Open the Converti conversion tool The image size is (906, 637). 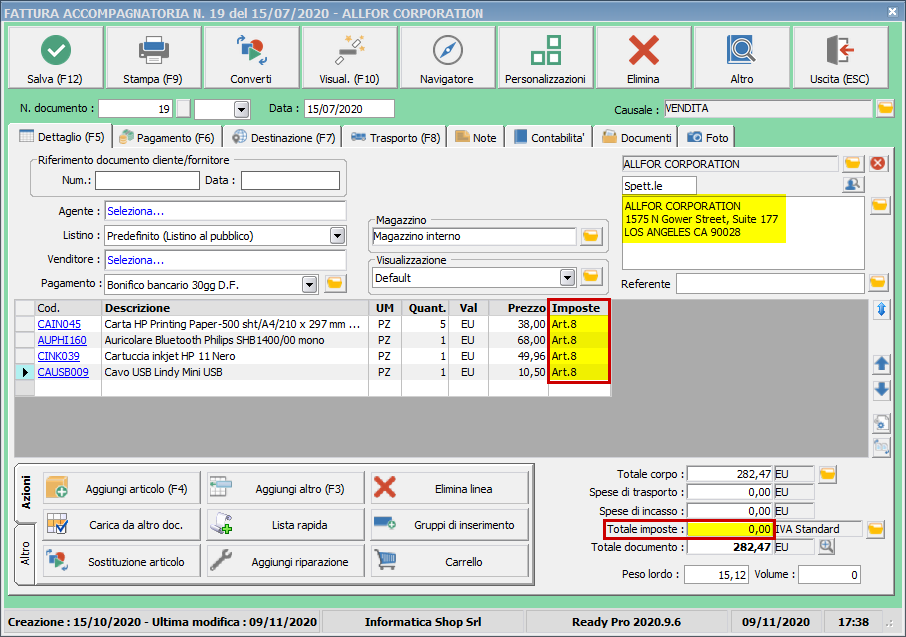click(251, 58)
